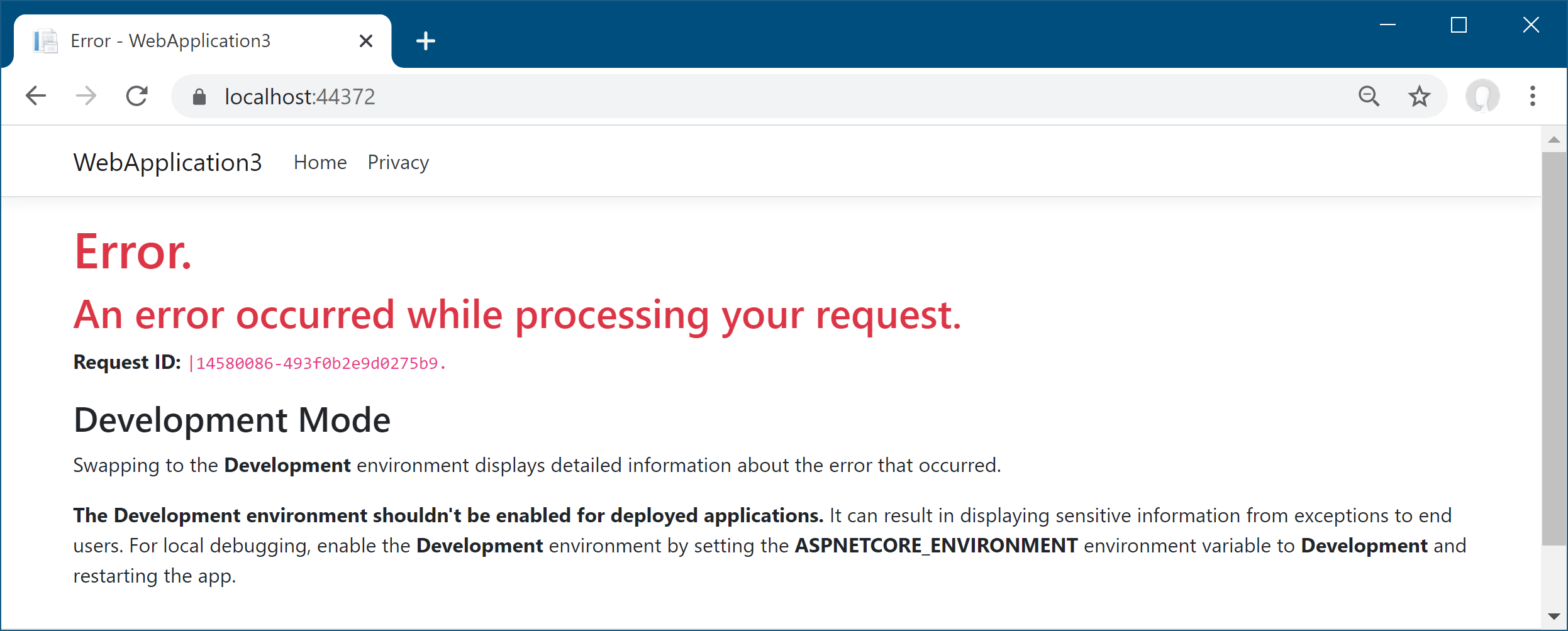Reload the current page
Screen dimensions: 1568x631
click(x=136, y=96)
